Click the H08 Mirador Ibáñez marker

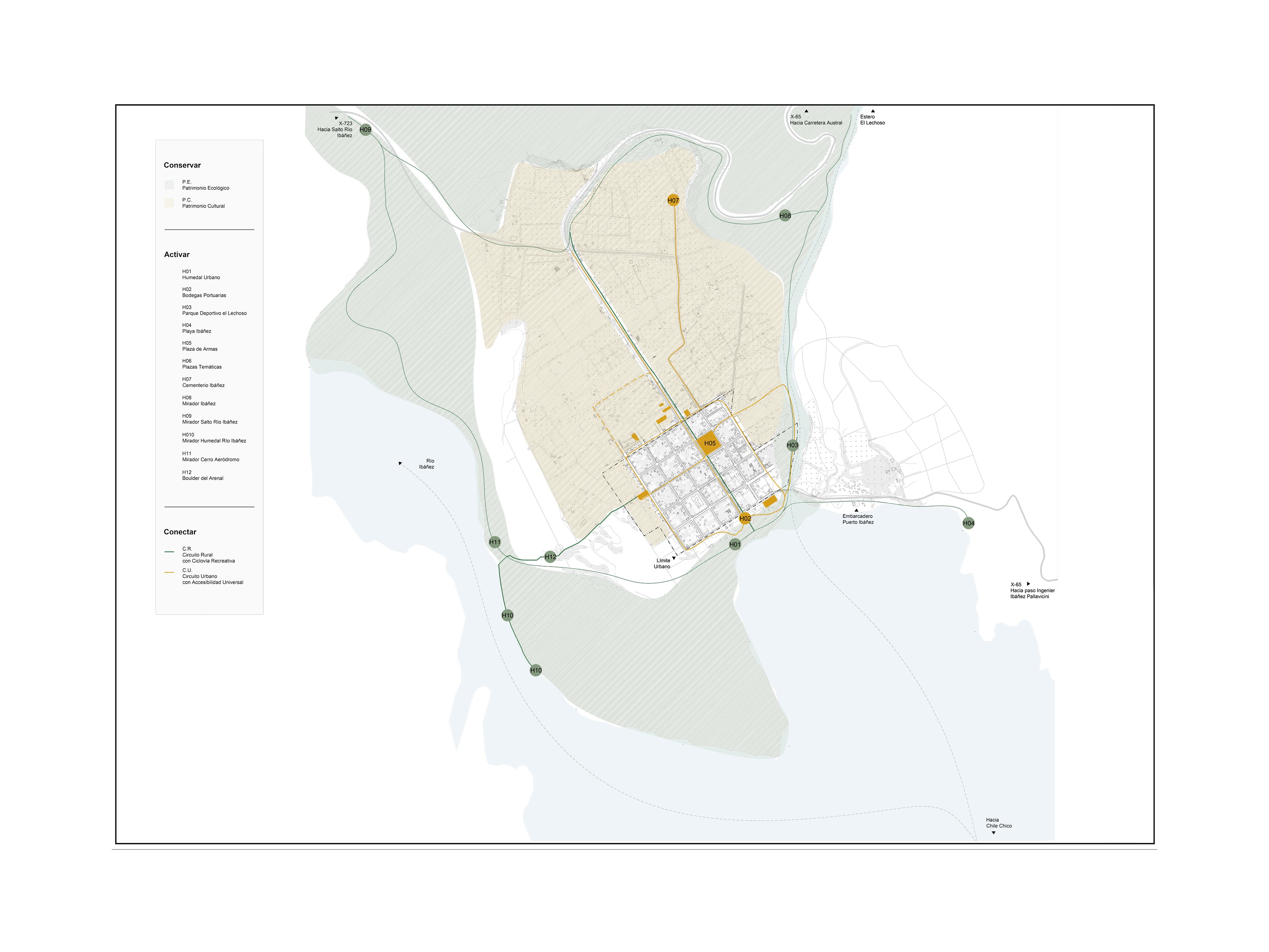(x=785, y=216)
